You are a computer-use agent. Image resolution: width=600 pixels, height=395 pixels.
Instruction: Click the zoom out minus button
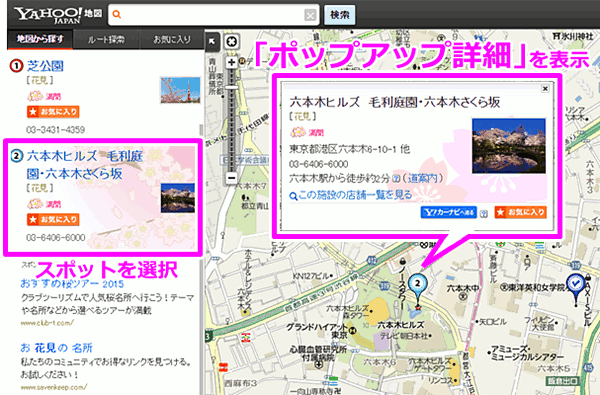231,178
